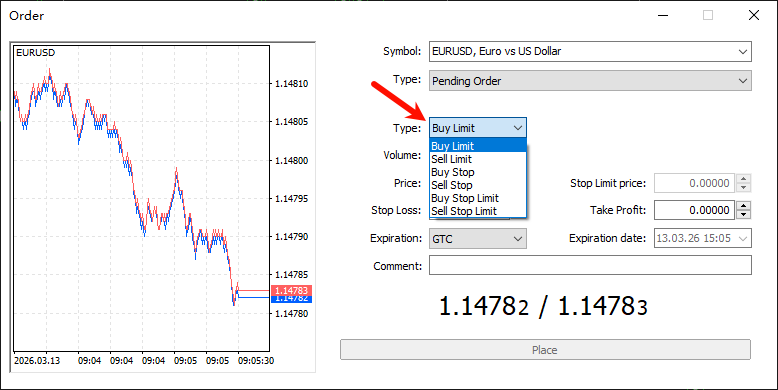Open the Symbol dropdown showing EURUSD
This screenshot has width=778, height=390.
[590, 52]
